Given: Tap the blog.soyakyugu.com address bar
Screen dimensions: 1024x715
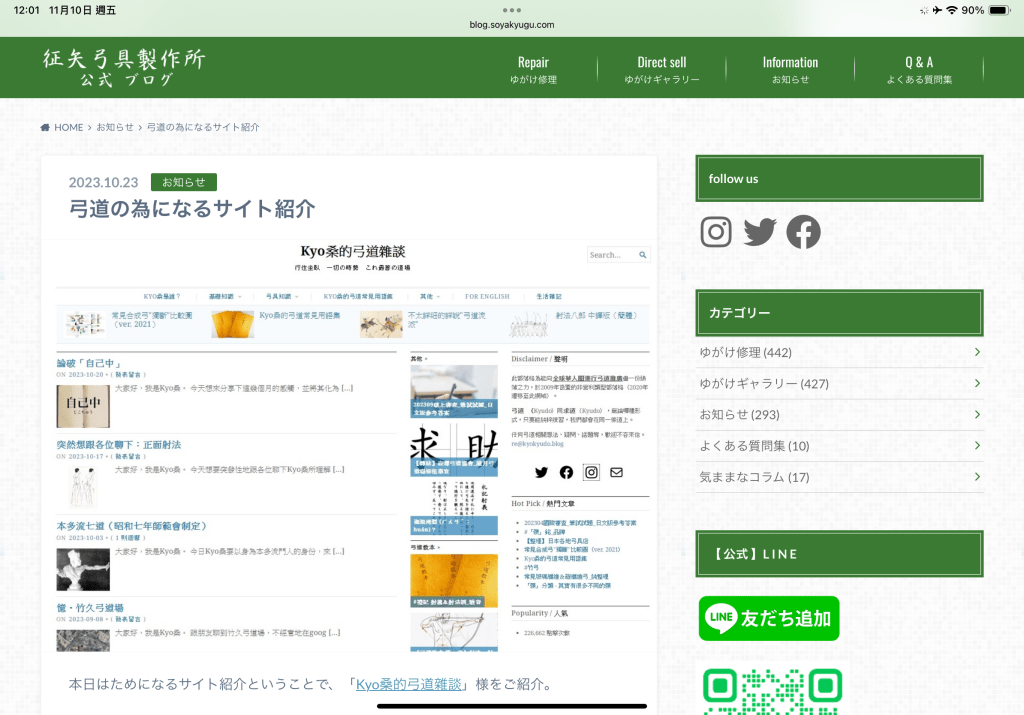Looking at the screenshot, I should click(512, 25).
